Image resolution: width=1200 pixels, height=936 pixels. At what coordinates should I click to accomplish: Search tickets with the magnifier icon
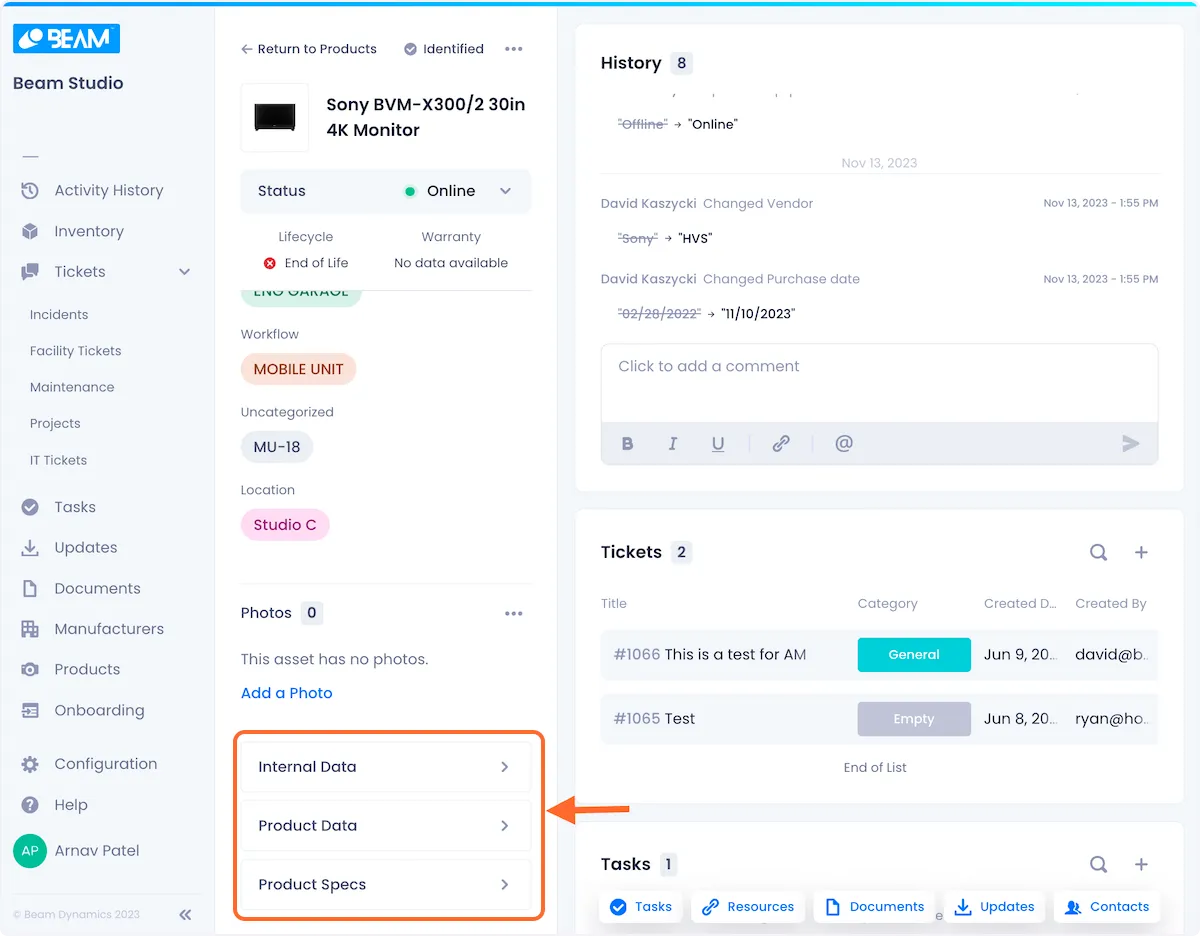click(1098, 552)
